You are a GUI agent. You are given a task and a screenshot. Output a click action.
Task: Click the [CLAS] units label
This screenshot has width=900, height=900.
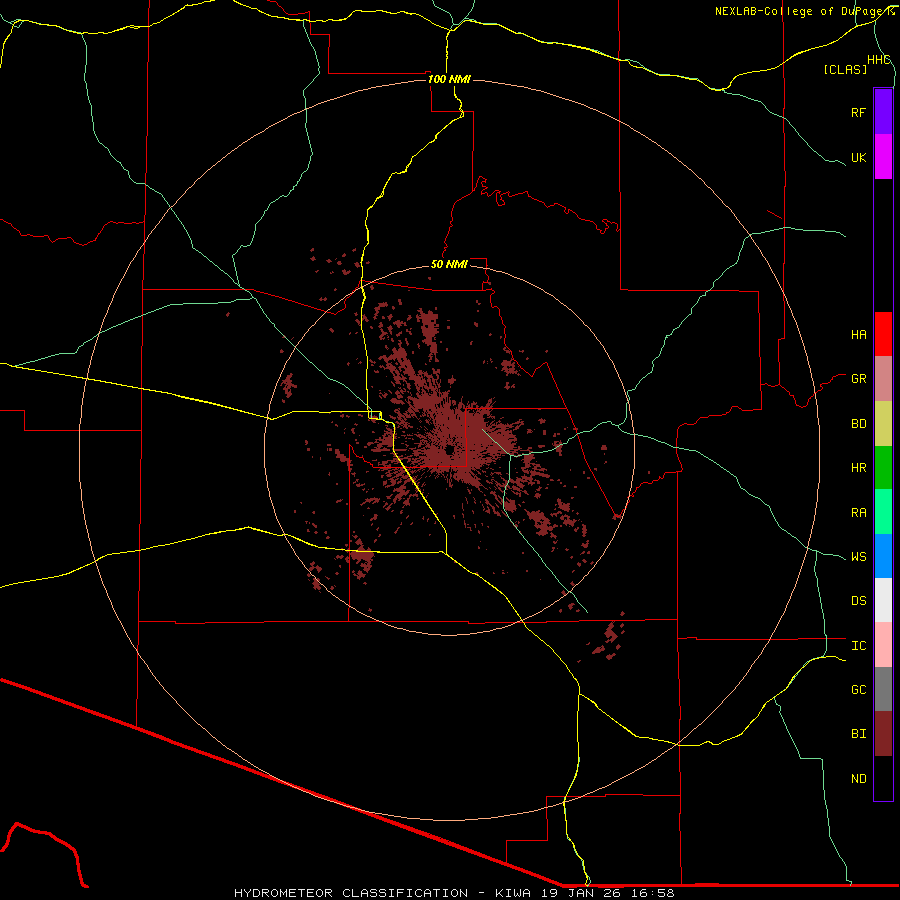[x=845, y=70]
